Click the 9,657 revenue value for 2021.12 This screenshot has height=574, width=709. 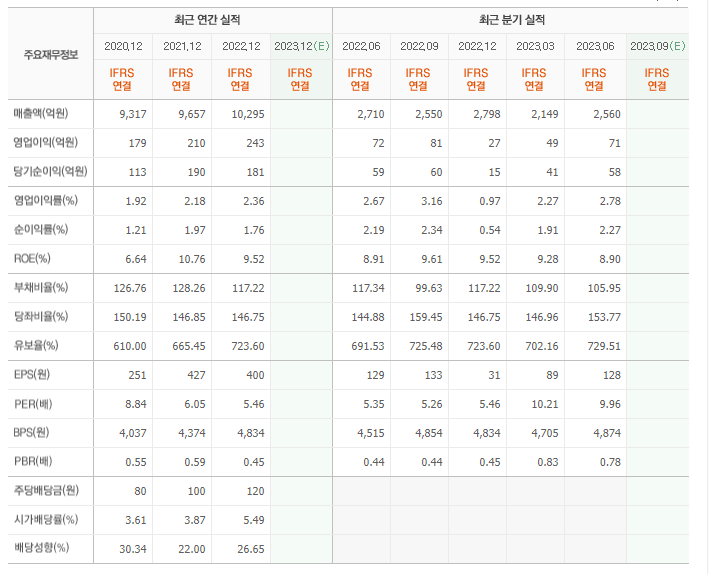click(192, 114)
